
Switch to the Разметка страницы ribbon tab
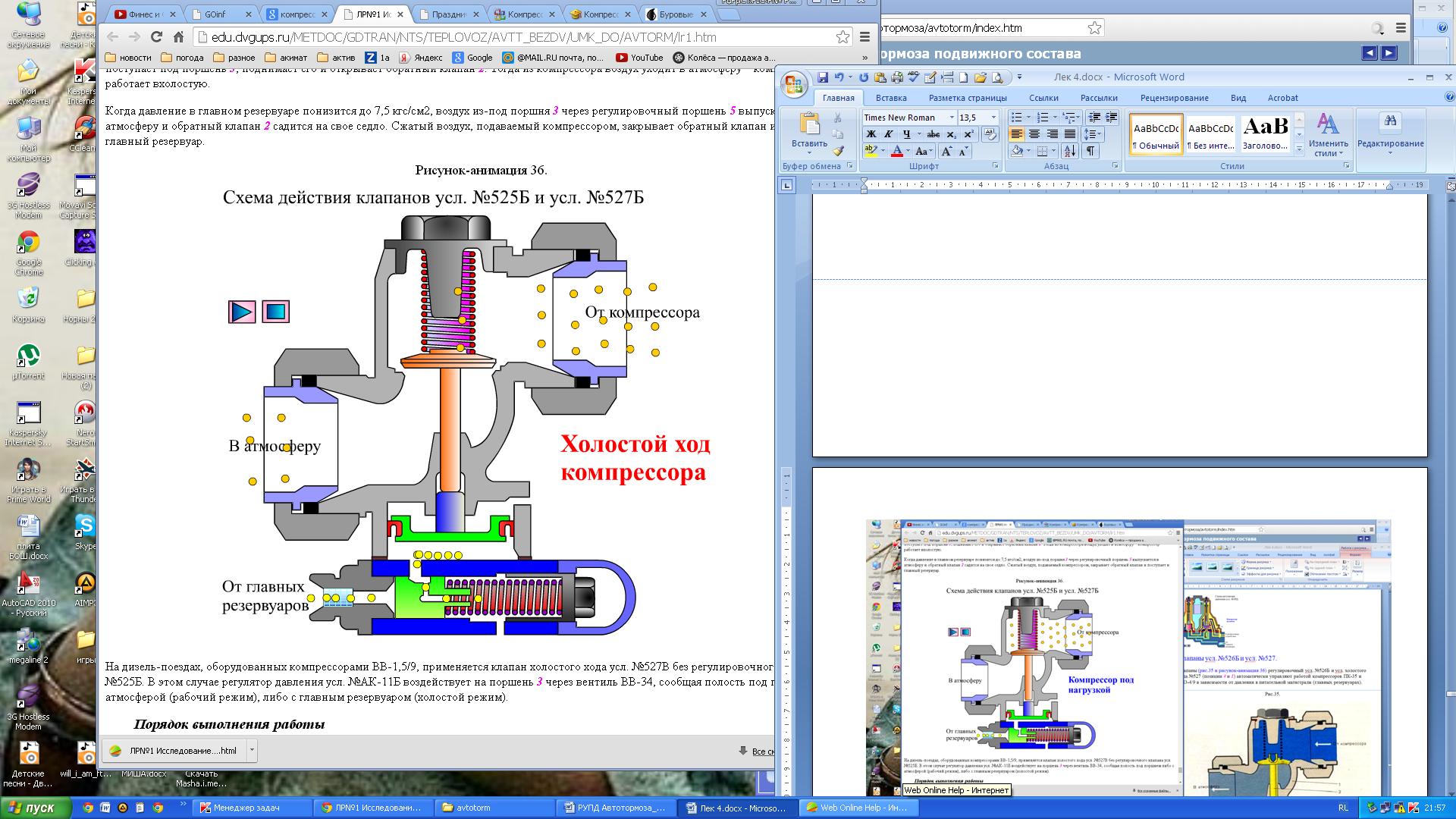click(x=968, y=98)
